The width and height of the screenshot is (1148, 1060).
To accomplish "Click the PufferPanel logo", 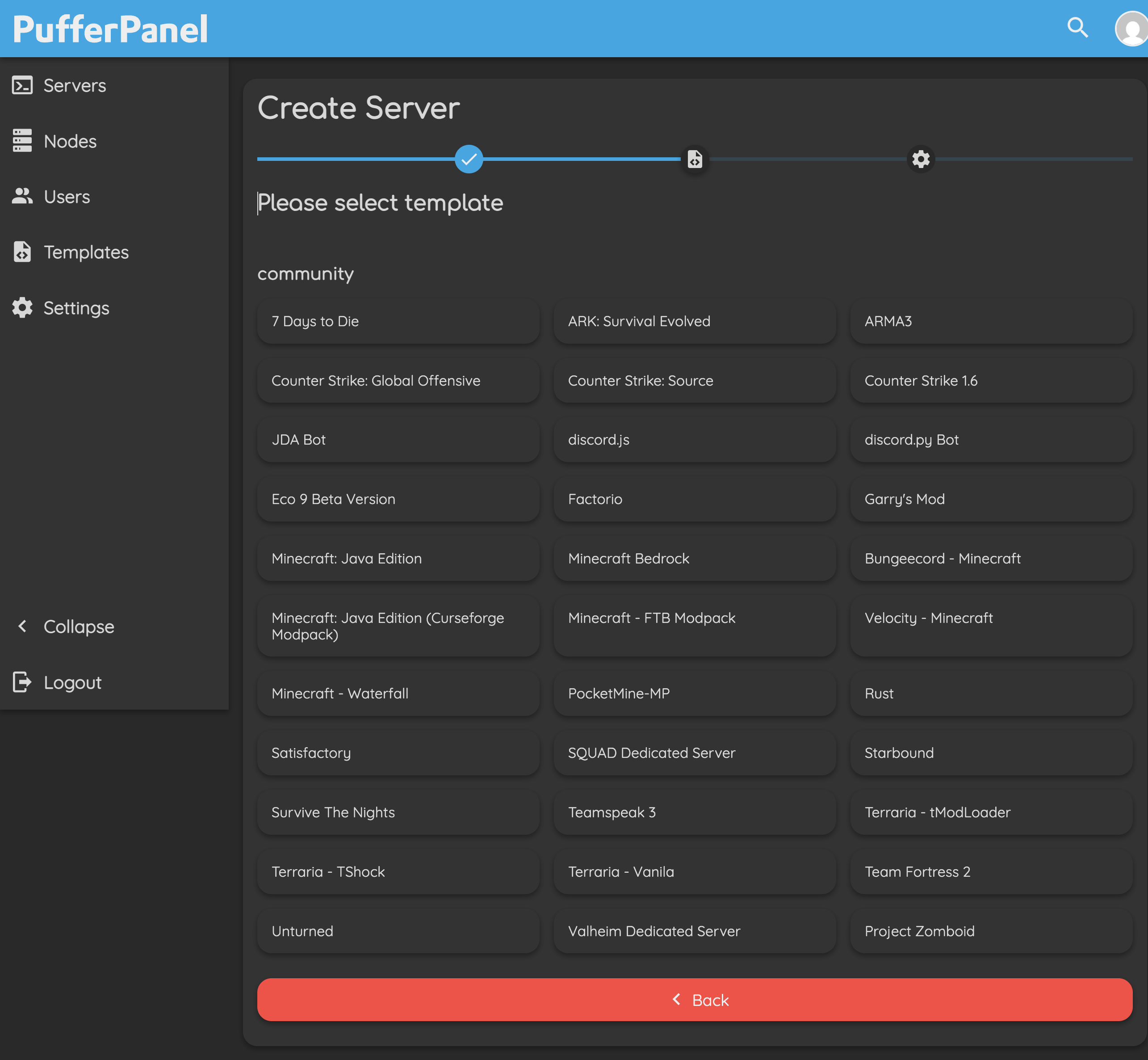I will pyautogui.click(x=110, y=29).
